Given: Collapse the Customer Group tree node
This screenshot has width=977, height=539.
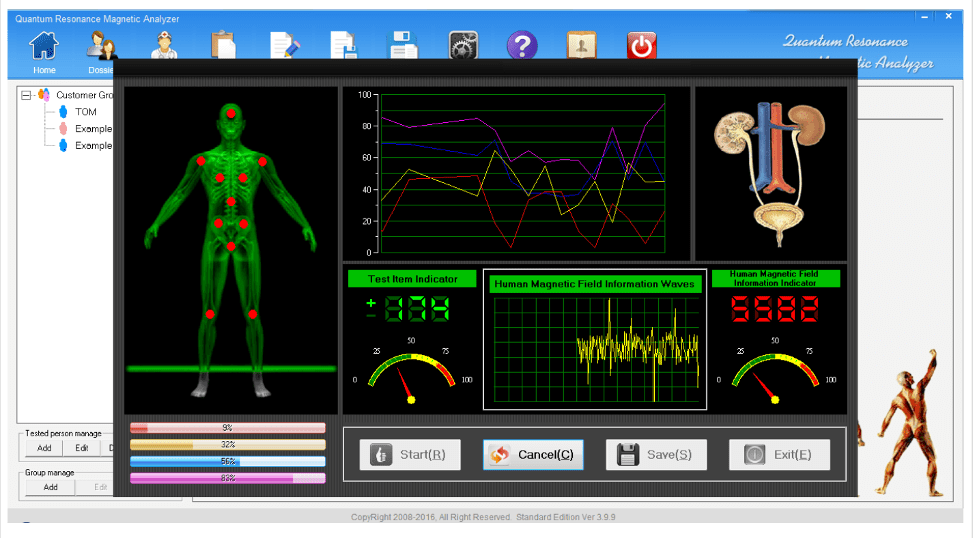Looking at the screenshot, I should (x=26, y=95).
